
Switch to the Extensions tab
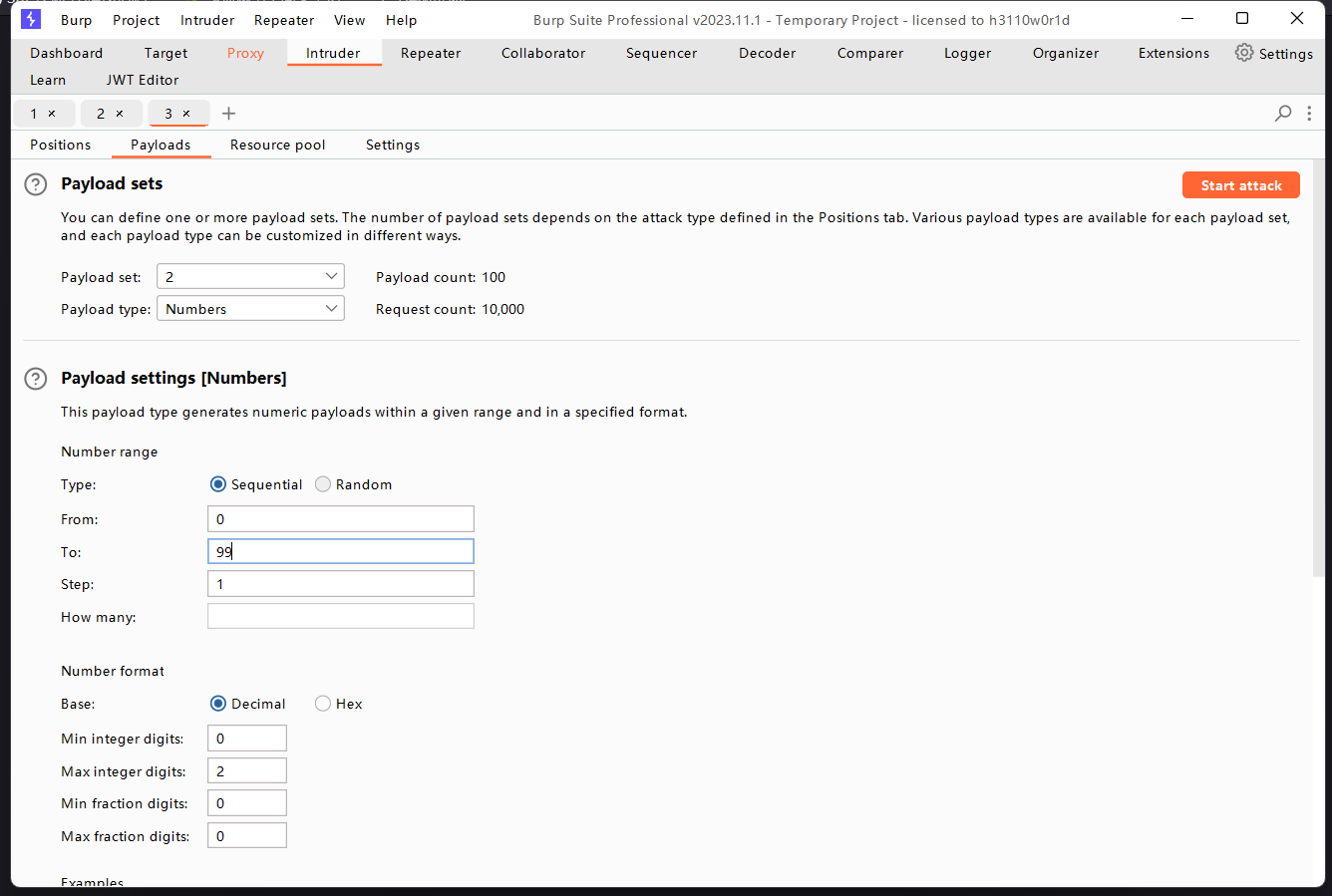1174,53
